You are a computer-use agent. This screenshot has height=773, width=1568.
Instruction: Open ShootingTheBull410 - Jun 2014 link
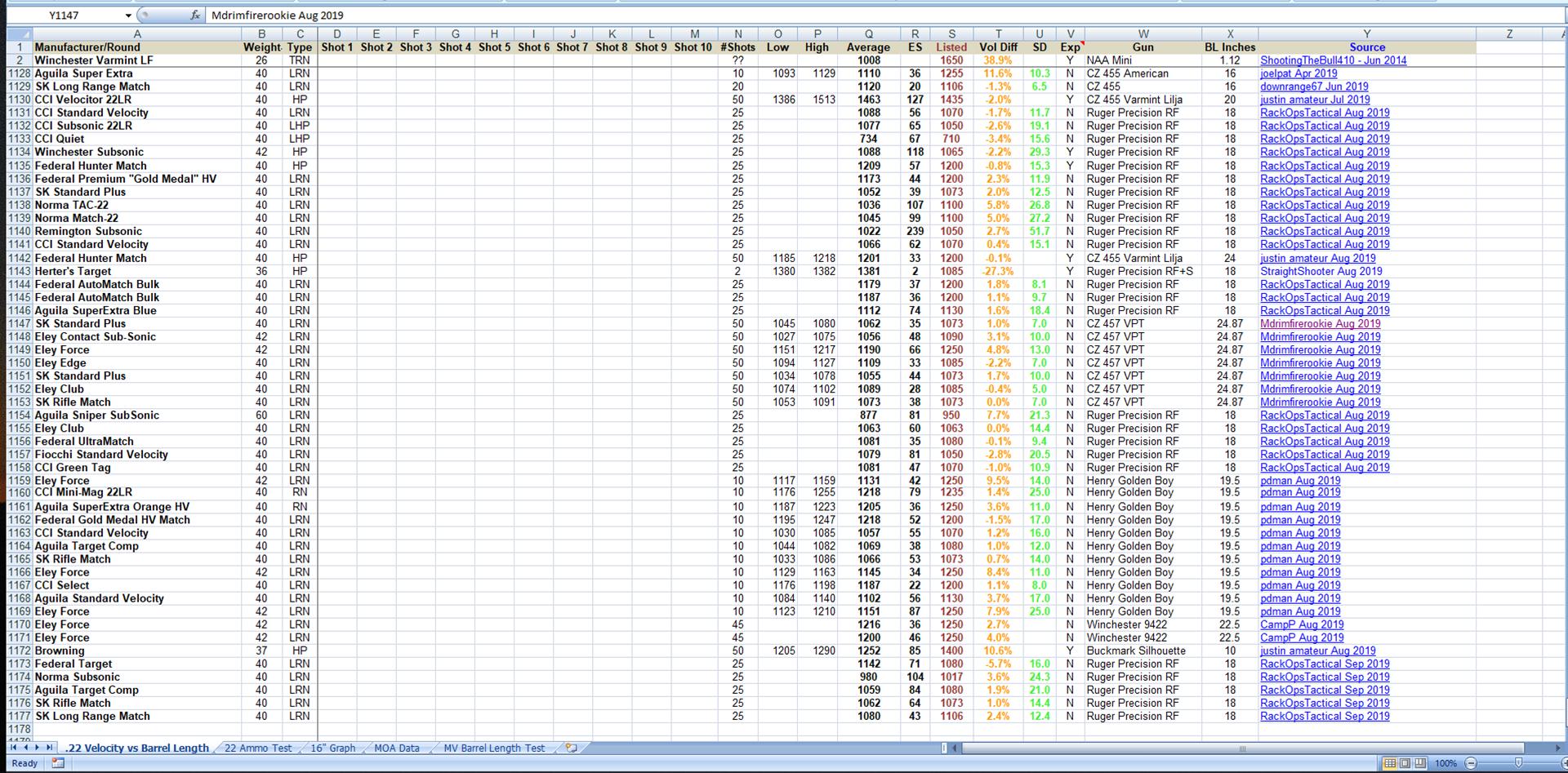click(1333, 60)
